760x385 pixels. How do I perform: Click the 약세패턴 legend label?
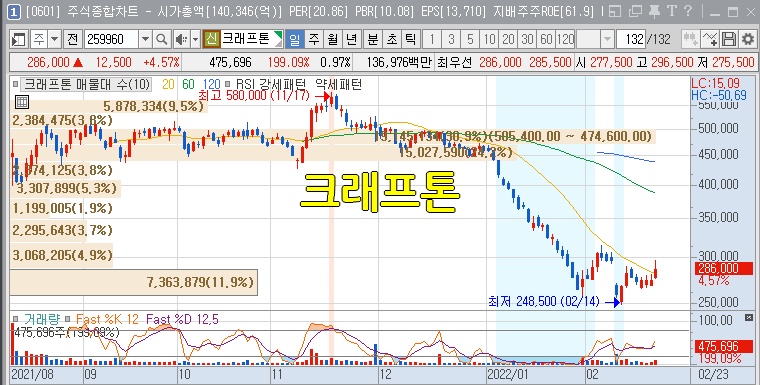point(338,85)
